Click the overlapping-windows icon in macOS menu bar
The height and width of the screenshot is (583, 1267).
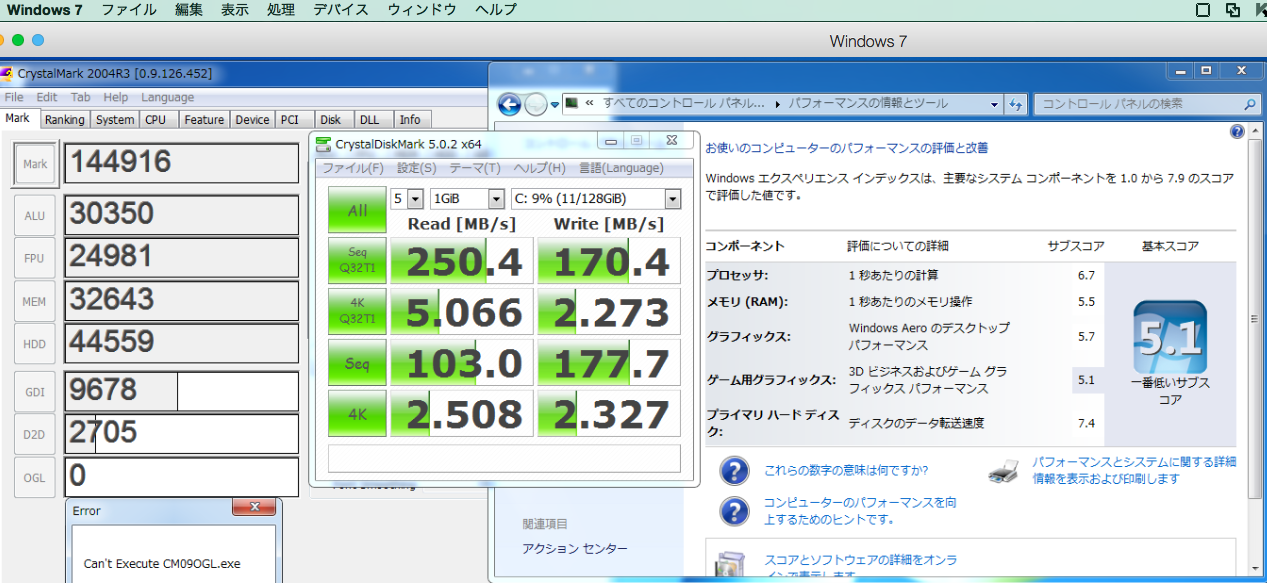[x=1233, y=10]
